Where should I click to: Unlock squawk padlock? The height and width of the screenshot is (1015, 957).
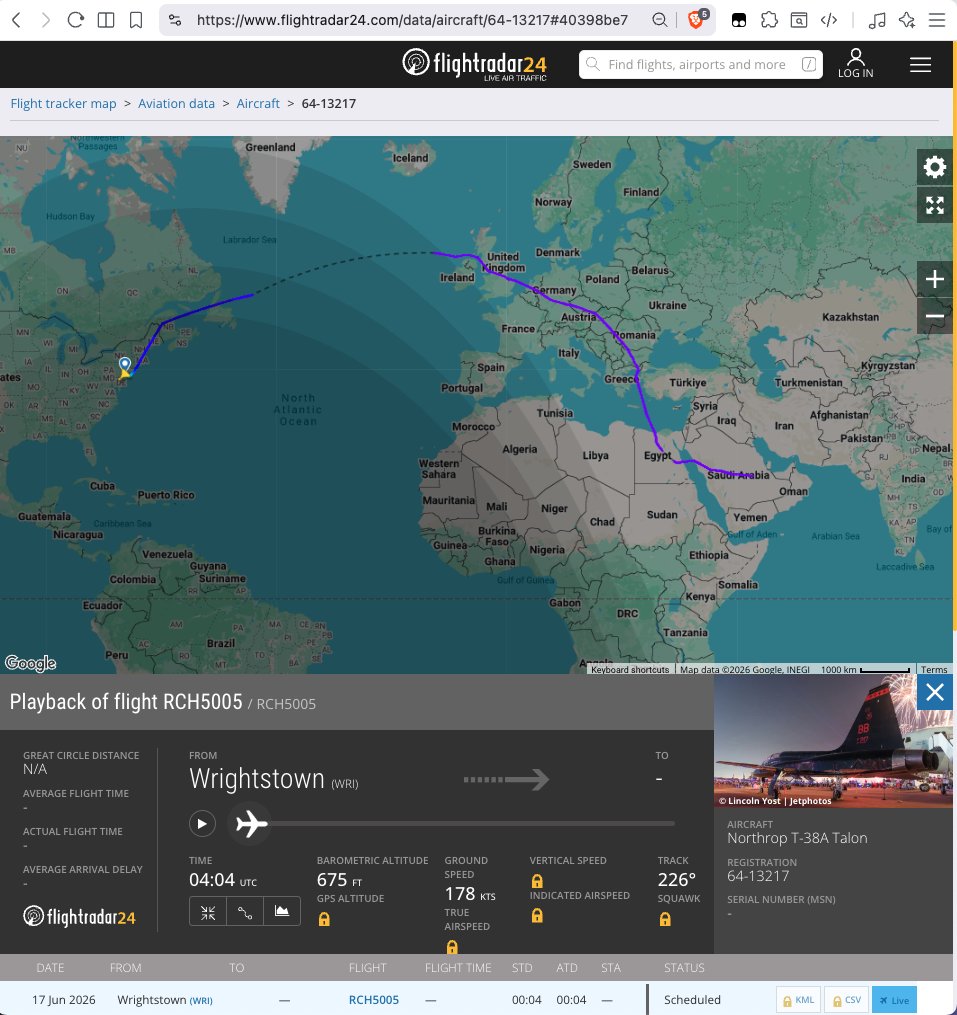[665, 919]
